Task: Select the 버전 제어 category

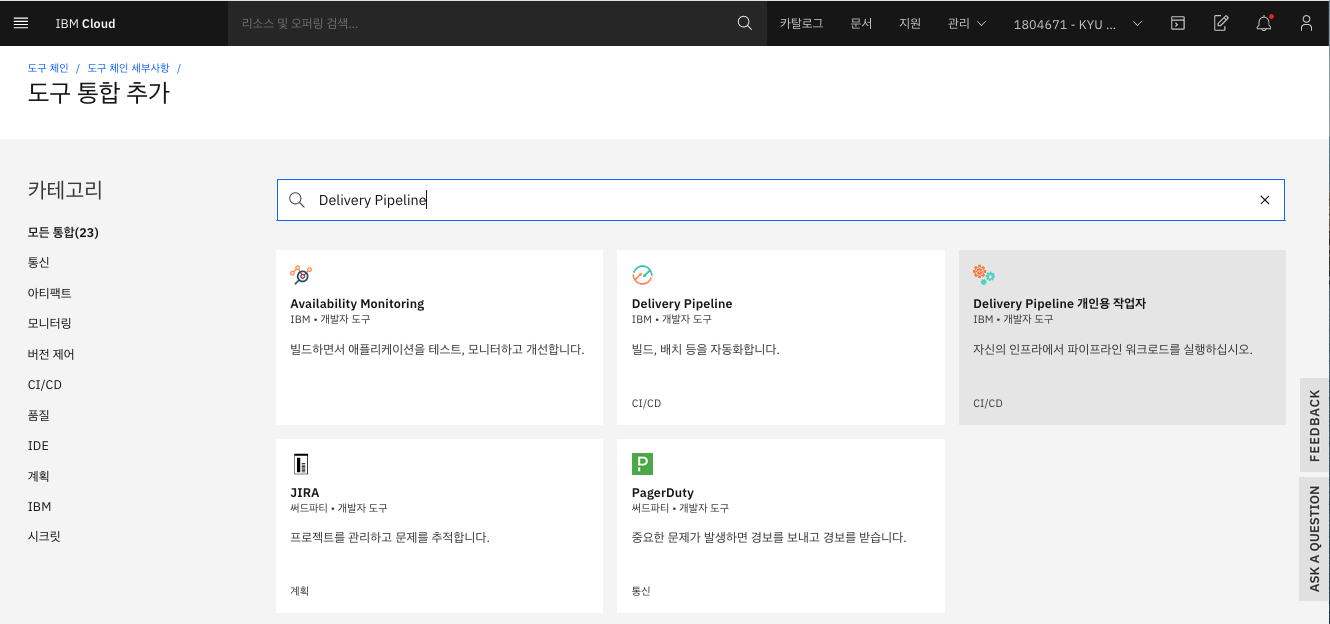Action: click(x=51, y=354)
